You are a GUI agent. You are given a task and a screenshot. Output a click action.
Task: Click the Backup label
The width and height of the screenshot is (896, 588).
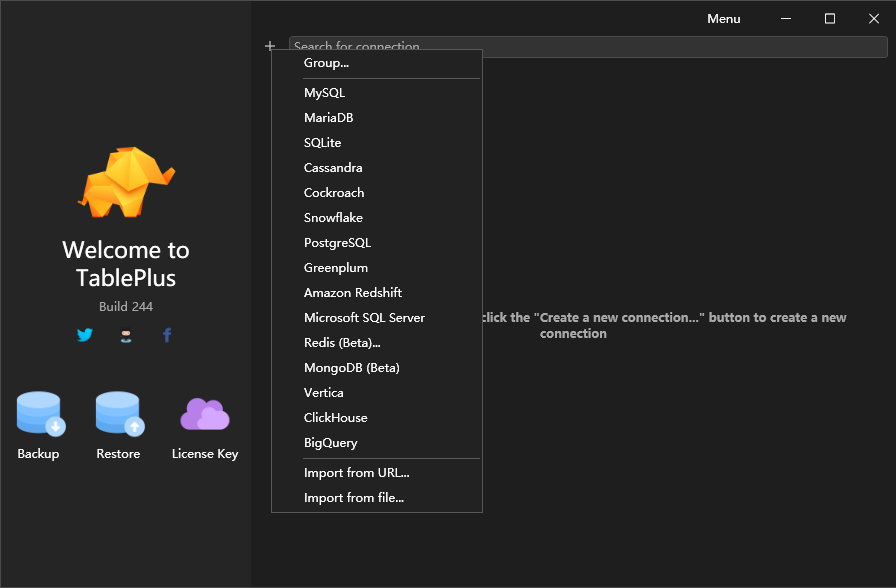pos(38,454)
